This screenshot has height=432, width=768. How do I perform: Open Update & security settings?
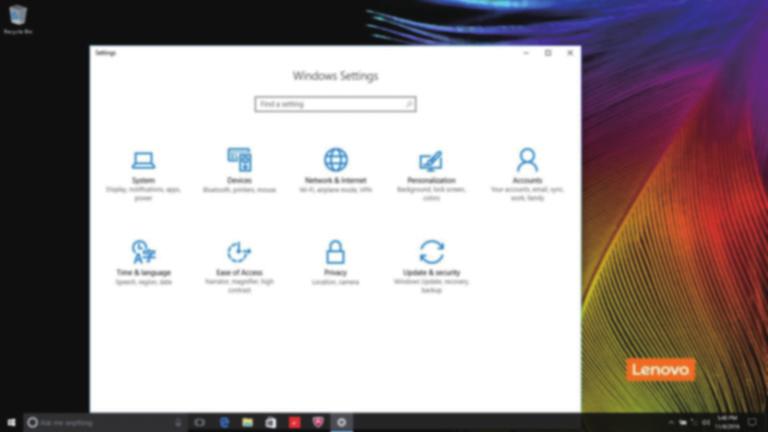click(x=431, y=267)
